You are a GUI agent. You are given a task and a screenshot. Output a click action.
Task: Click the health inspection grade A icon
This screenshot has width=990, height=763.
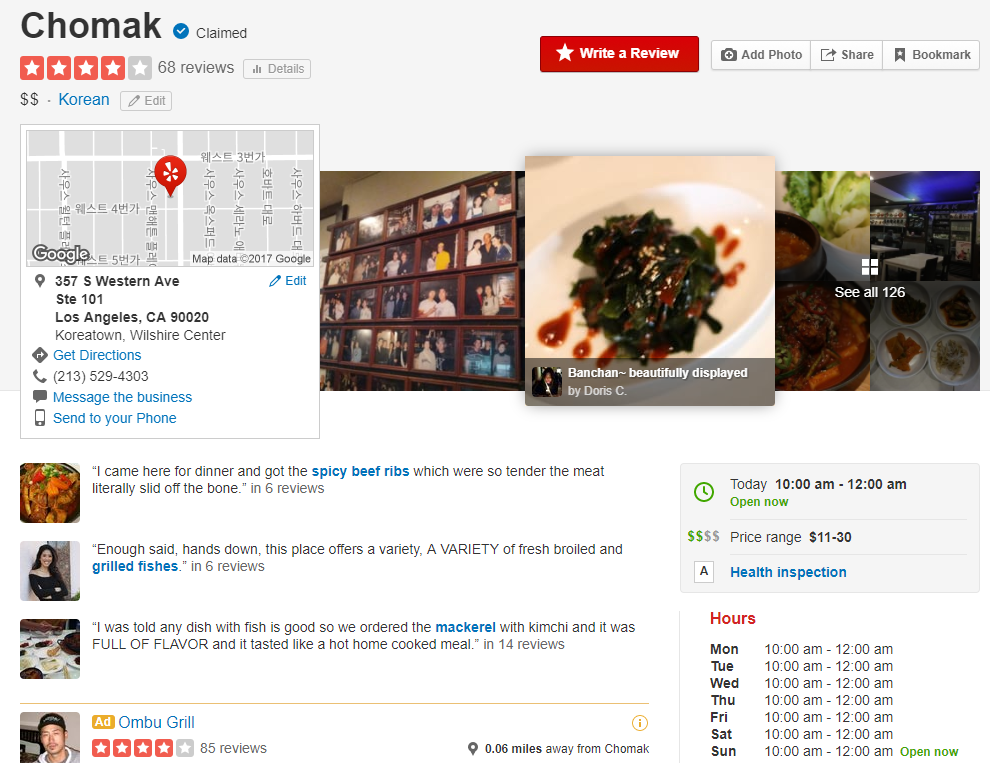tap(704, 572)
